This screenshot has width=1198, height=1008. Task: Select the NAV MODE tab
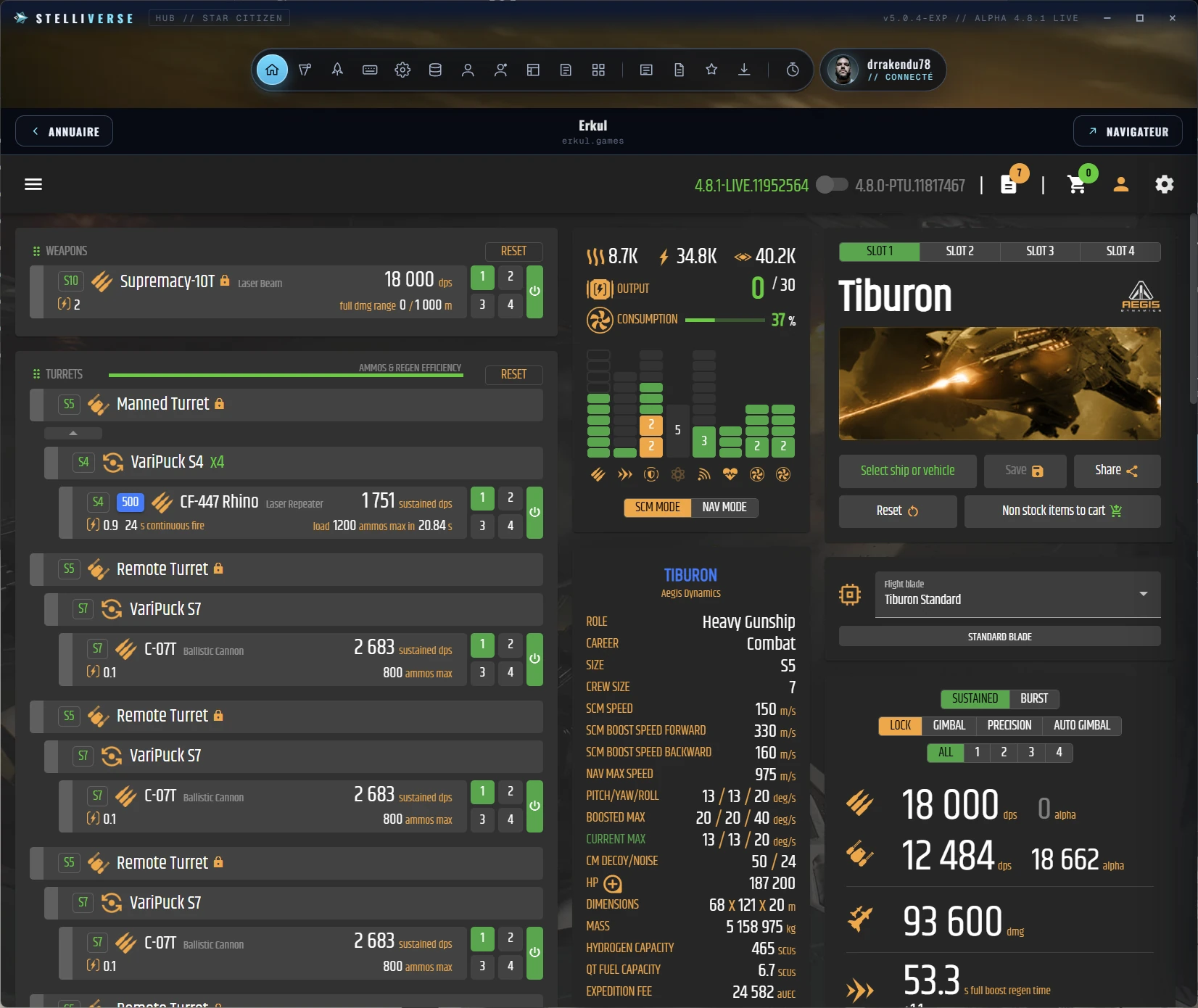724,508
